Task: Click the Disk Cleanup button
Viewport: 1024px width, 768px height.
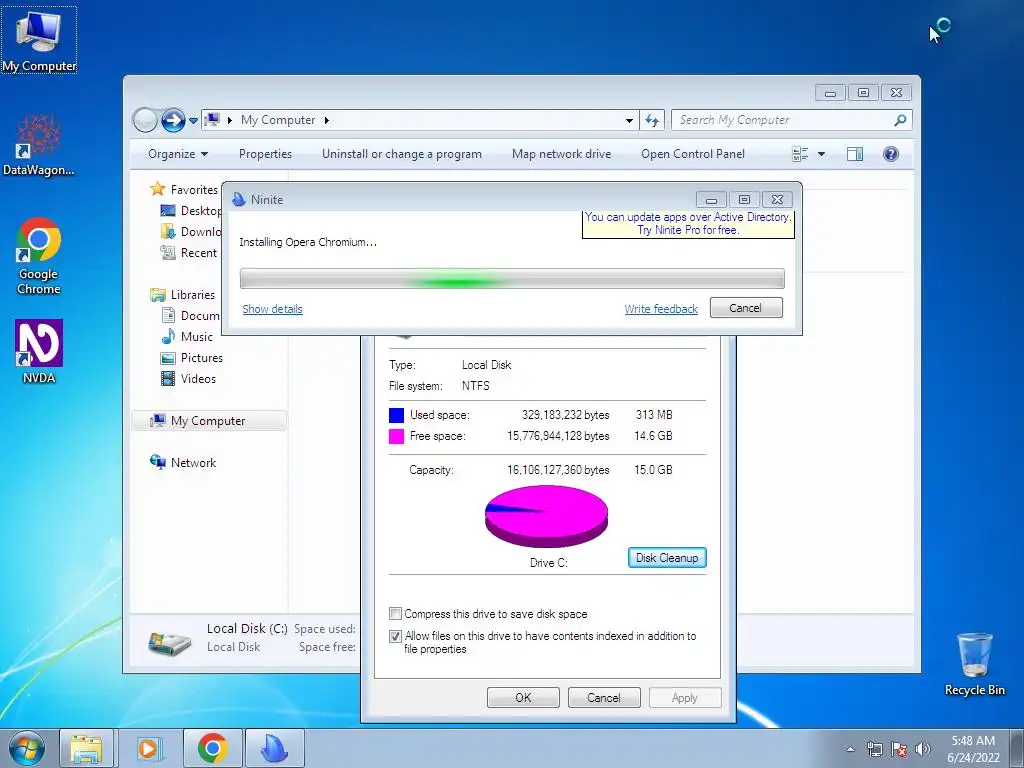Action: (667, 558)
